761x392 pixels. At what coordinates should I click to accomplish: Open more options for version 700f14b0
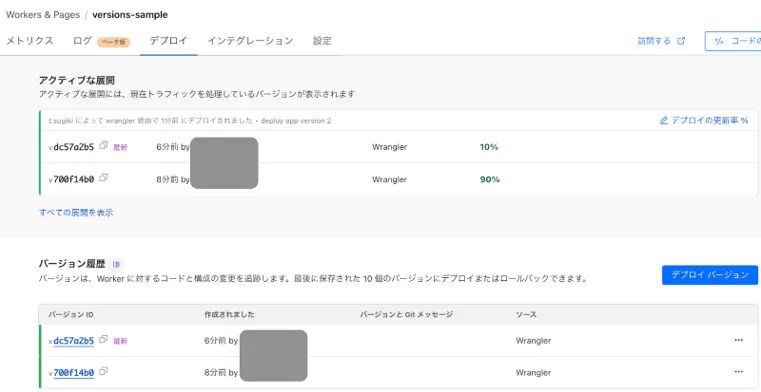tap(739, 372)
